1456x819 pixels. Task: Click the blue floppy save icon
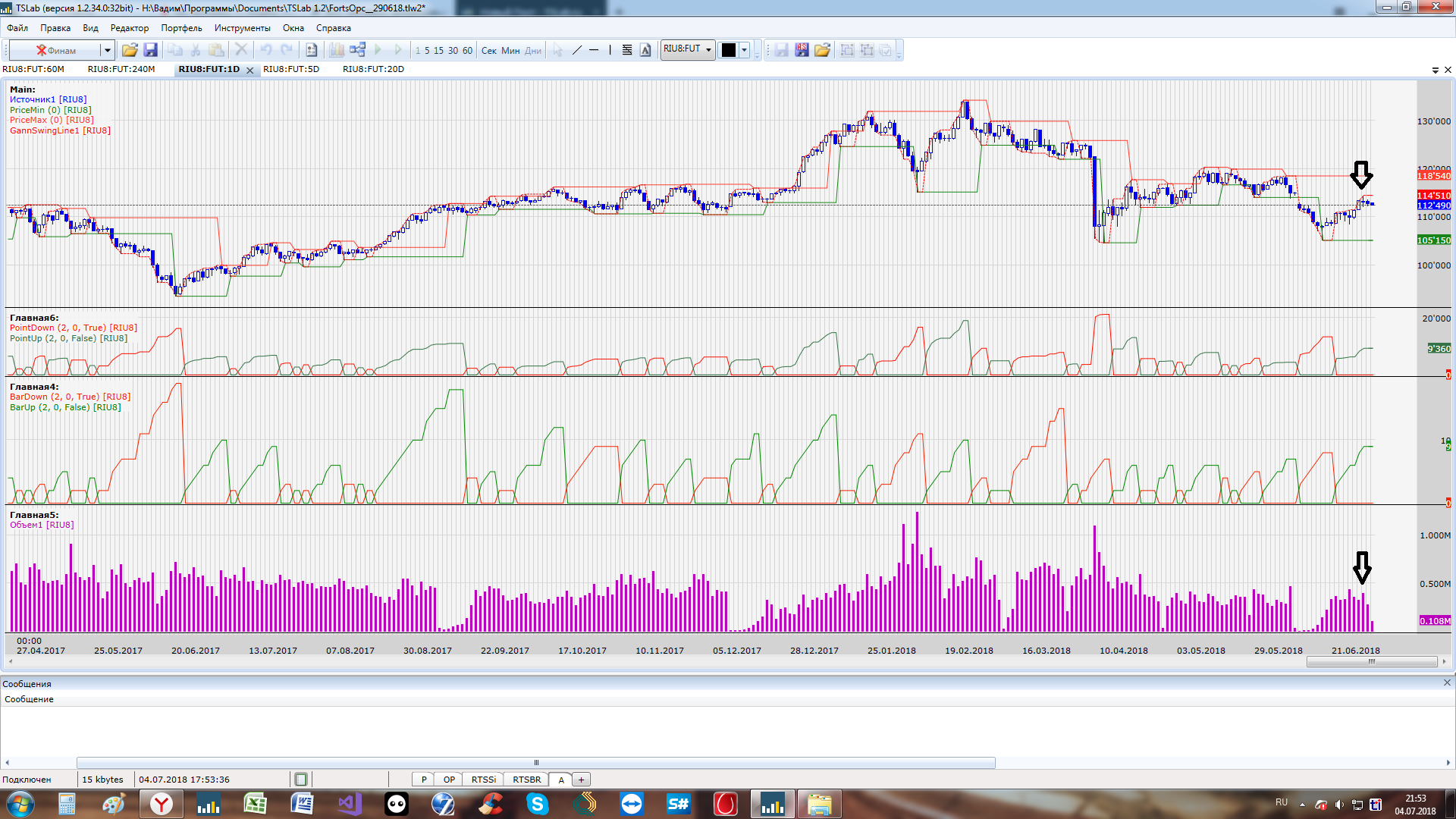tap(150, 50)
